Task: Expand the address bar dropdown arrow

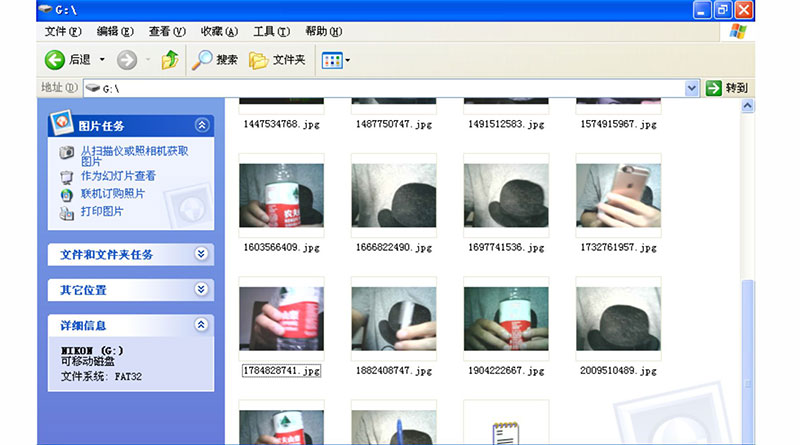Action: pyautogui.click(x=691, y=88)
